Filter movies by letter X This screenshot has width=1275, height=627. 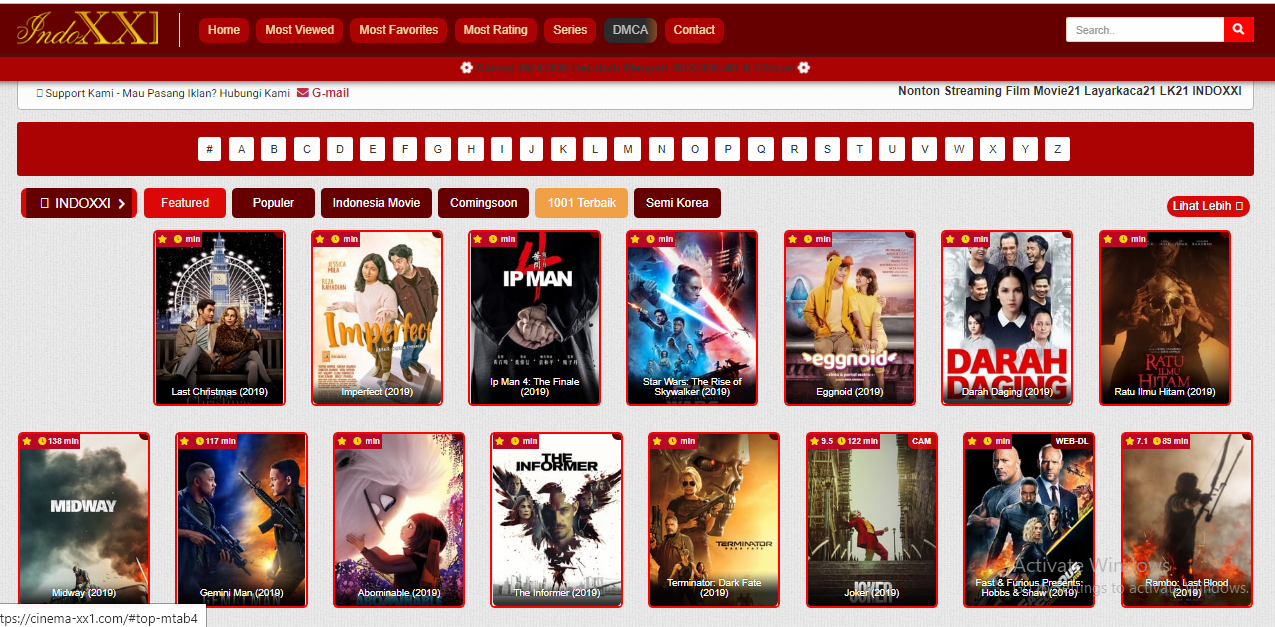[992, 150]
